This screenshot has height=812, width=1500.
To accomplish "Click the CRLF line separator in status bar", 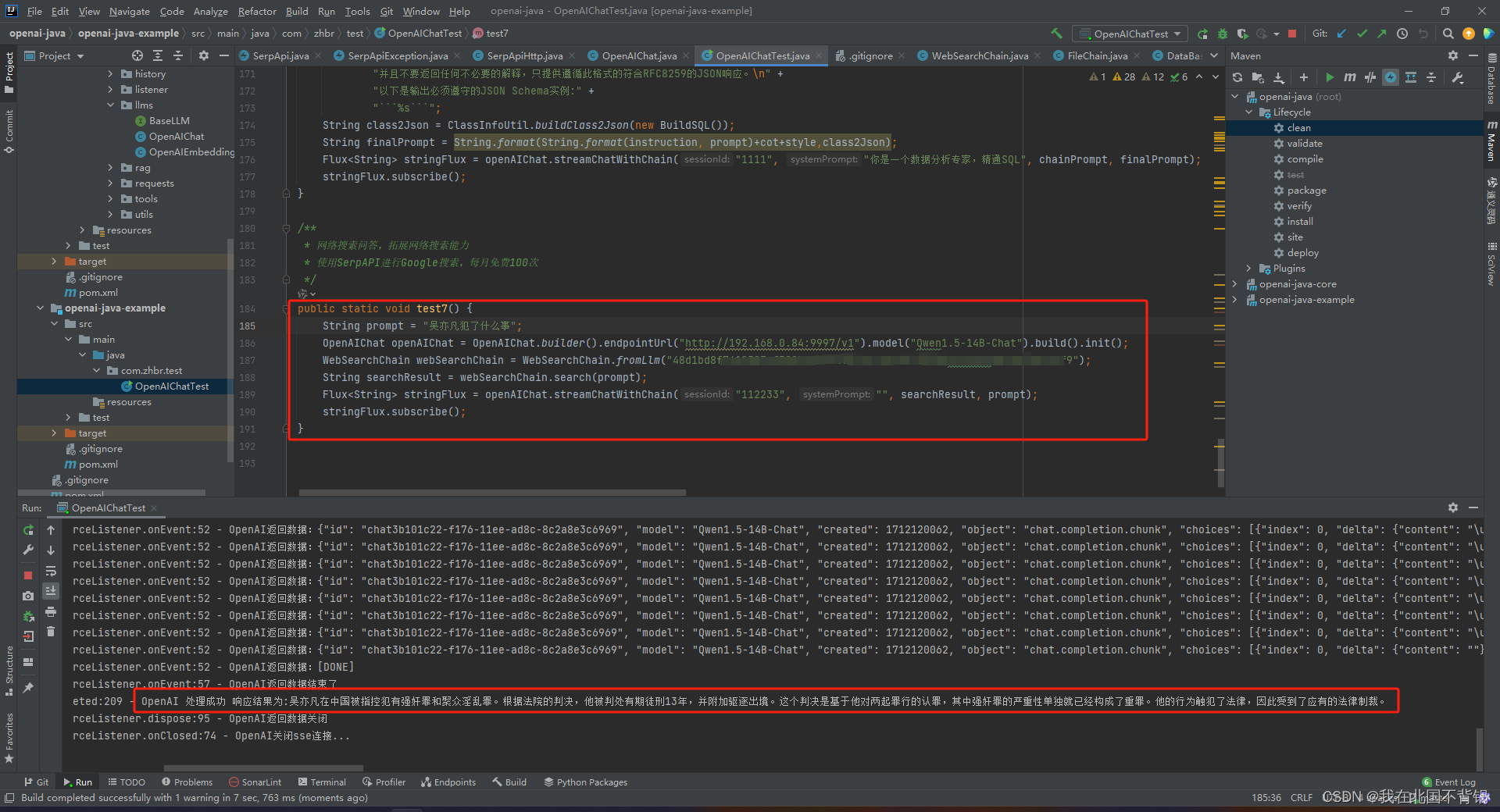I will 1302,797.
